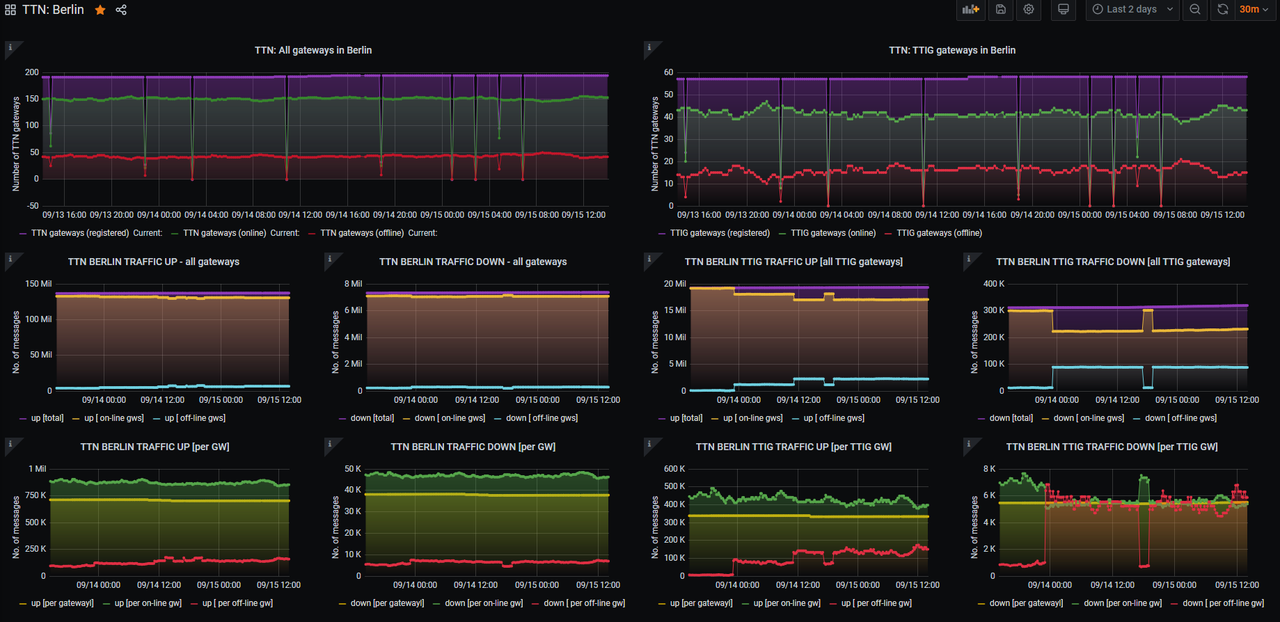Open the dashboard search grid icon

tap(10, 10)
